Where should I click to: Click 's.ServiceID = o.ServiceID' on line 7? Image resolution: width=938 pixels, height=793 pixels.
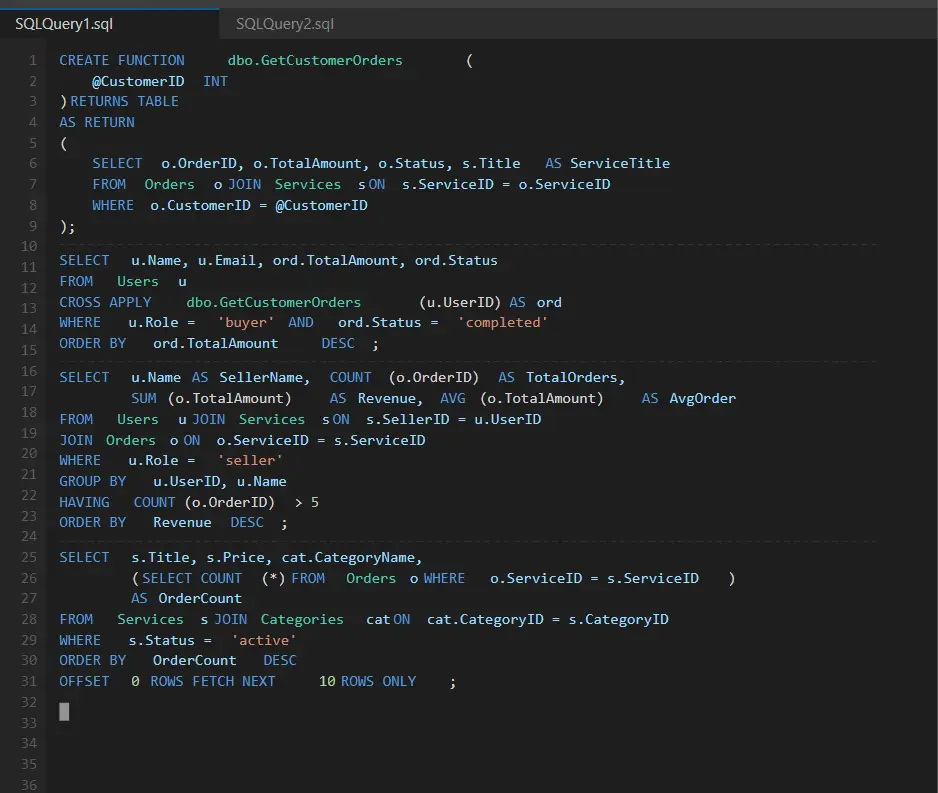tap(506, 185)
